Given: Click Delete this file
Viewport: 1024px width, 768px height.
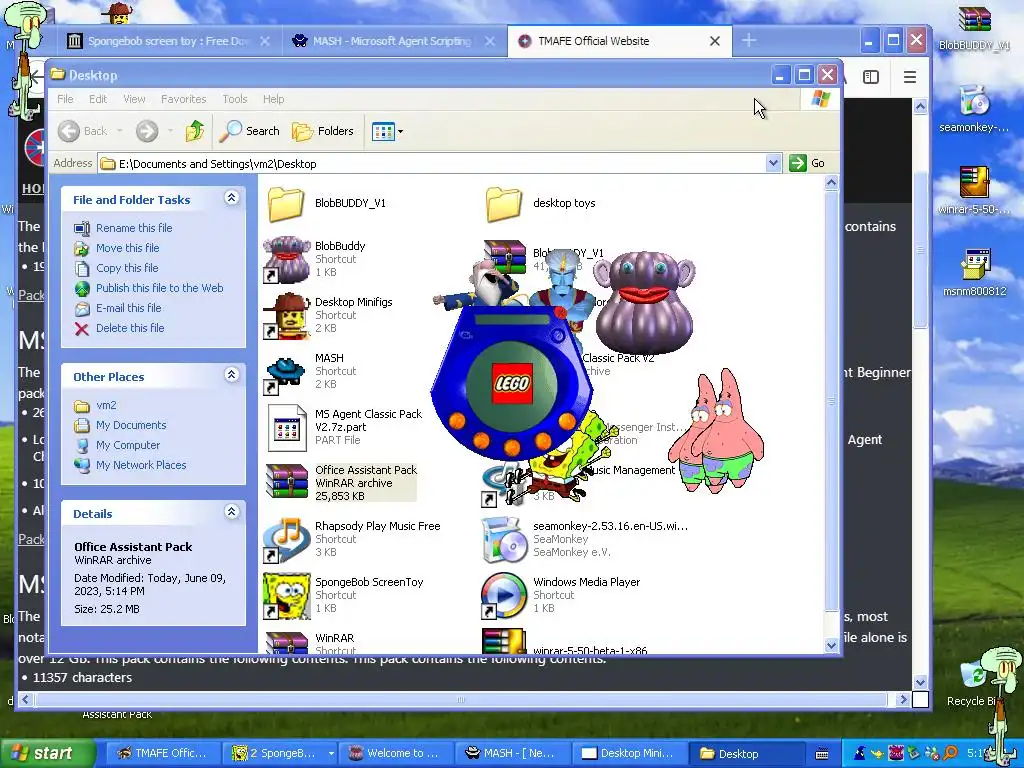Looking at the screenshot, I should tap(130, 328).
